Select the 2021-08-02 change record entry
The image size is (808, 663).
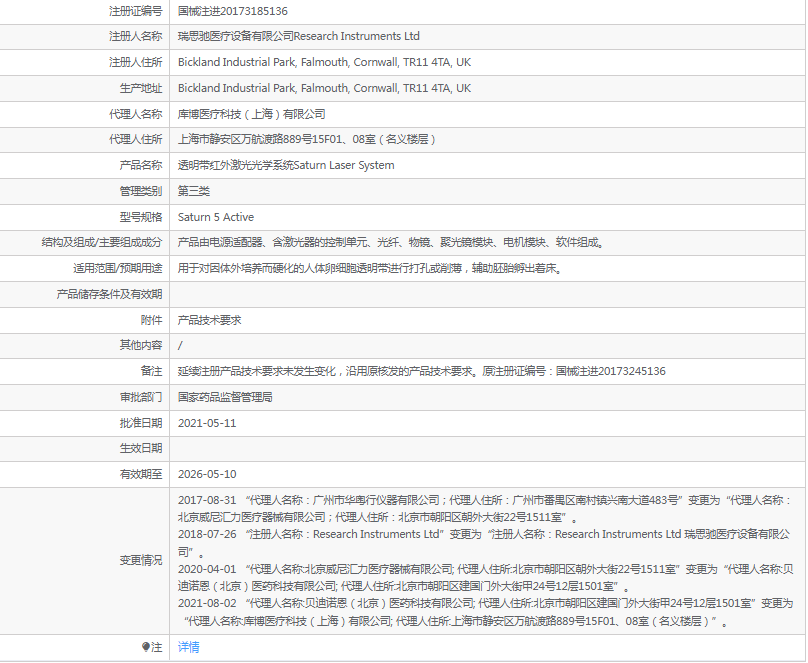pyautogui.click(x=485, y=612)
